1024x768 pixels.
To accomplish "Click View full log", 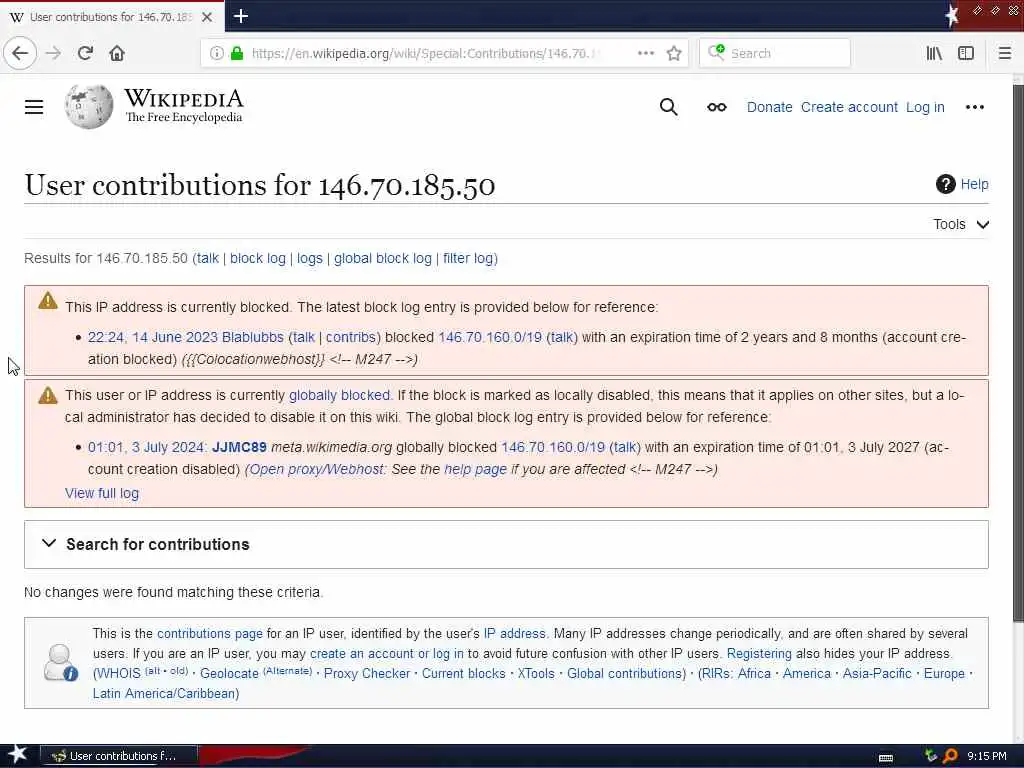I will click(102, 494).
